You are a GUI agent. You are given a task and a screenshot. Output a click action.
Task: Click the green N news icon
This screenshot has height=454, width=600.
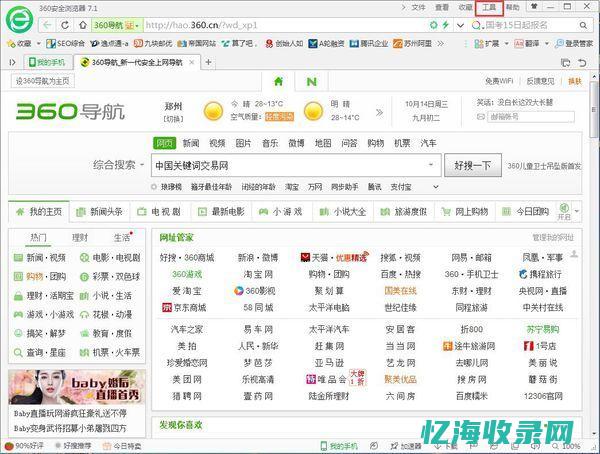312,82
